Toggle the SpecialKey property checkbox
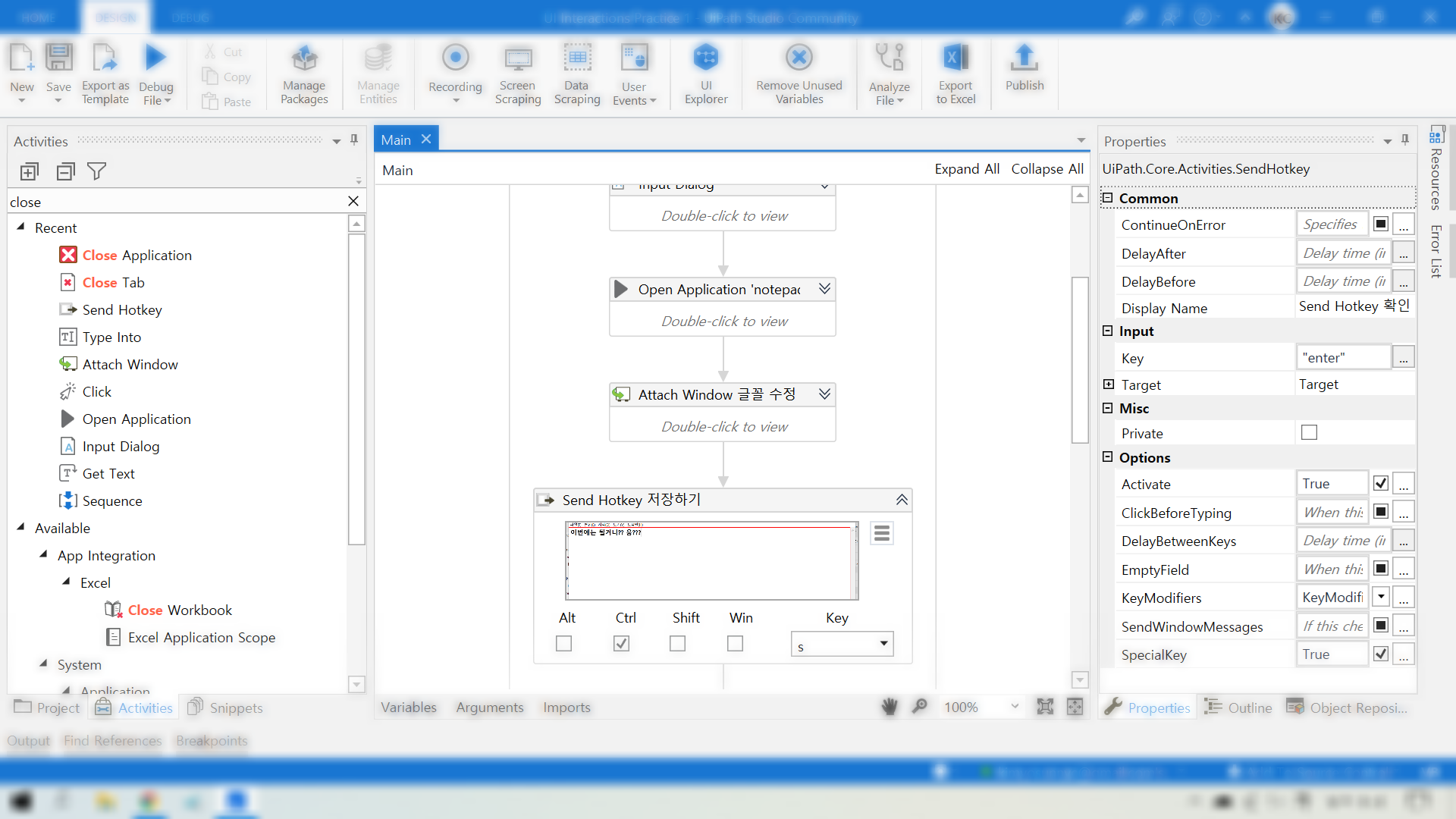This screenshot has height=819, width=1456. [1381, 654]
